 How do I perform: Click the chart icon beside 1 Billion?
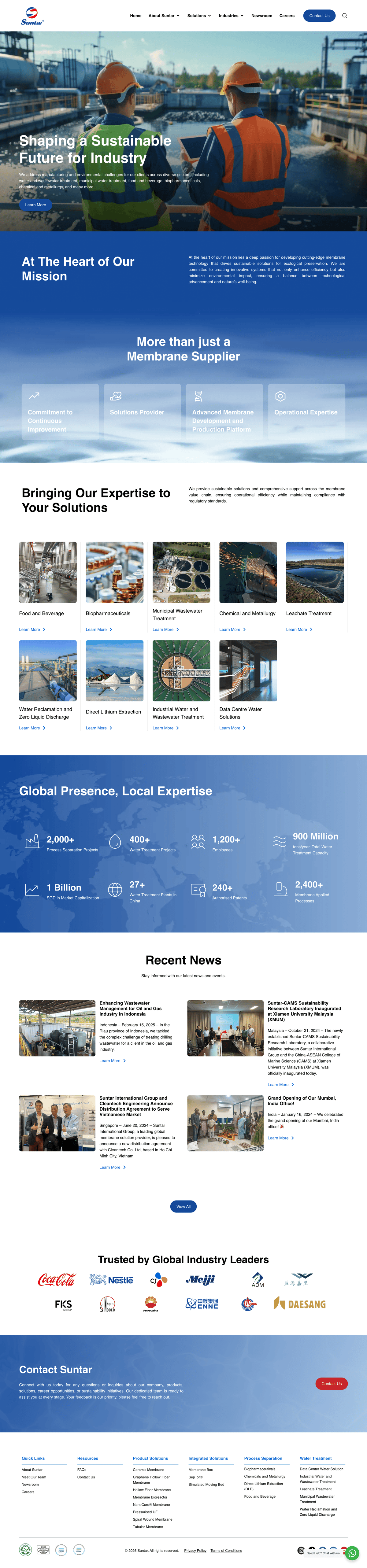click(x=32, y=889)
